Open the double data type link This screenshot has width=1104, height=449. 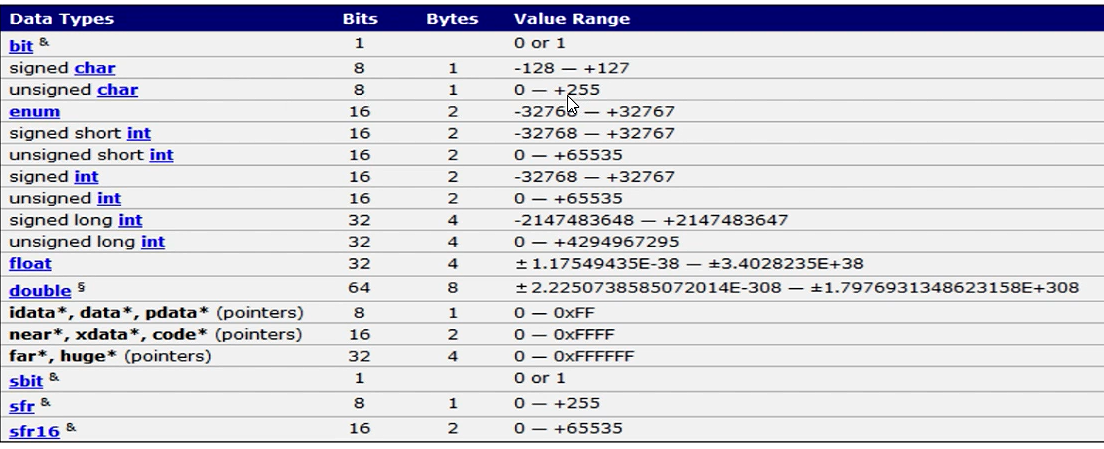point(40,291)
